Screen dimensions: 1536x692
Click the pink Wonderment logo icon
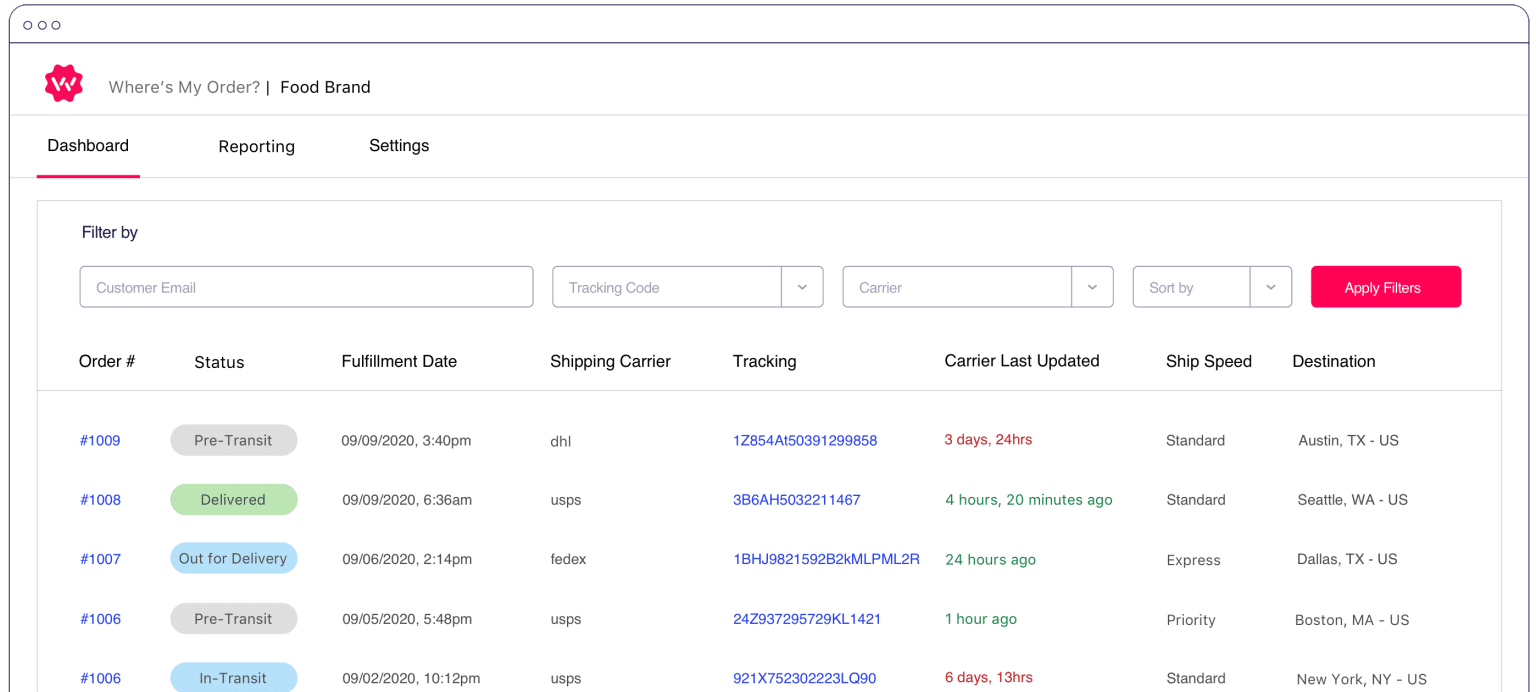click(x=64, y=84)
